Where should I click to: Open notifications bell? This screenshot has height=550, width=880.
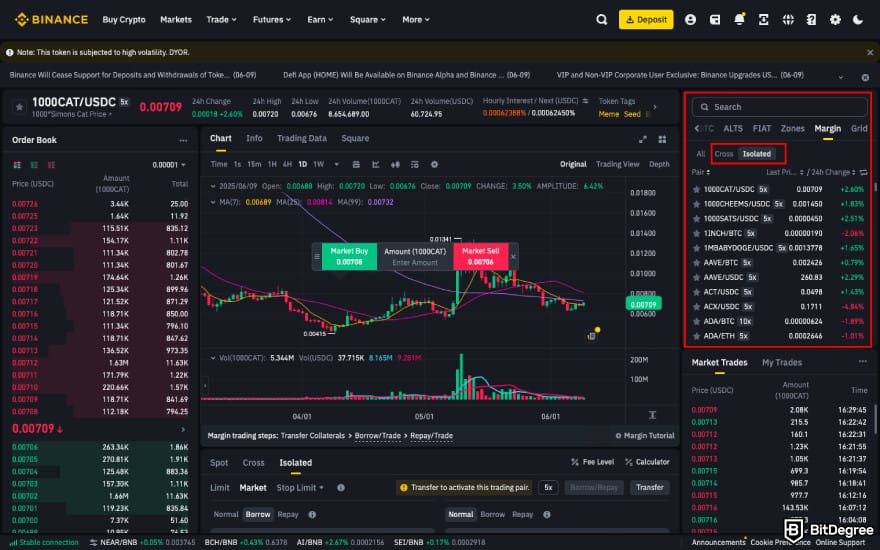click(740, 20)
